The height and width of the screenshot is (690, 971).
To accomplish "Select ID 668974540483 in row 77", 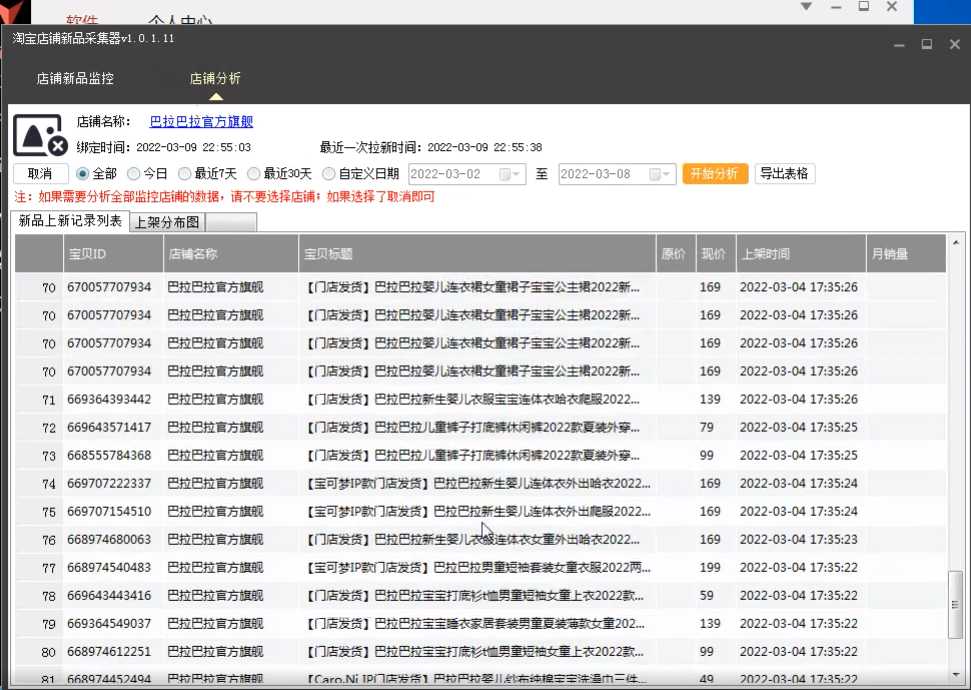I will tap(109, 567).
